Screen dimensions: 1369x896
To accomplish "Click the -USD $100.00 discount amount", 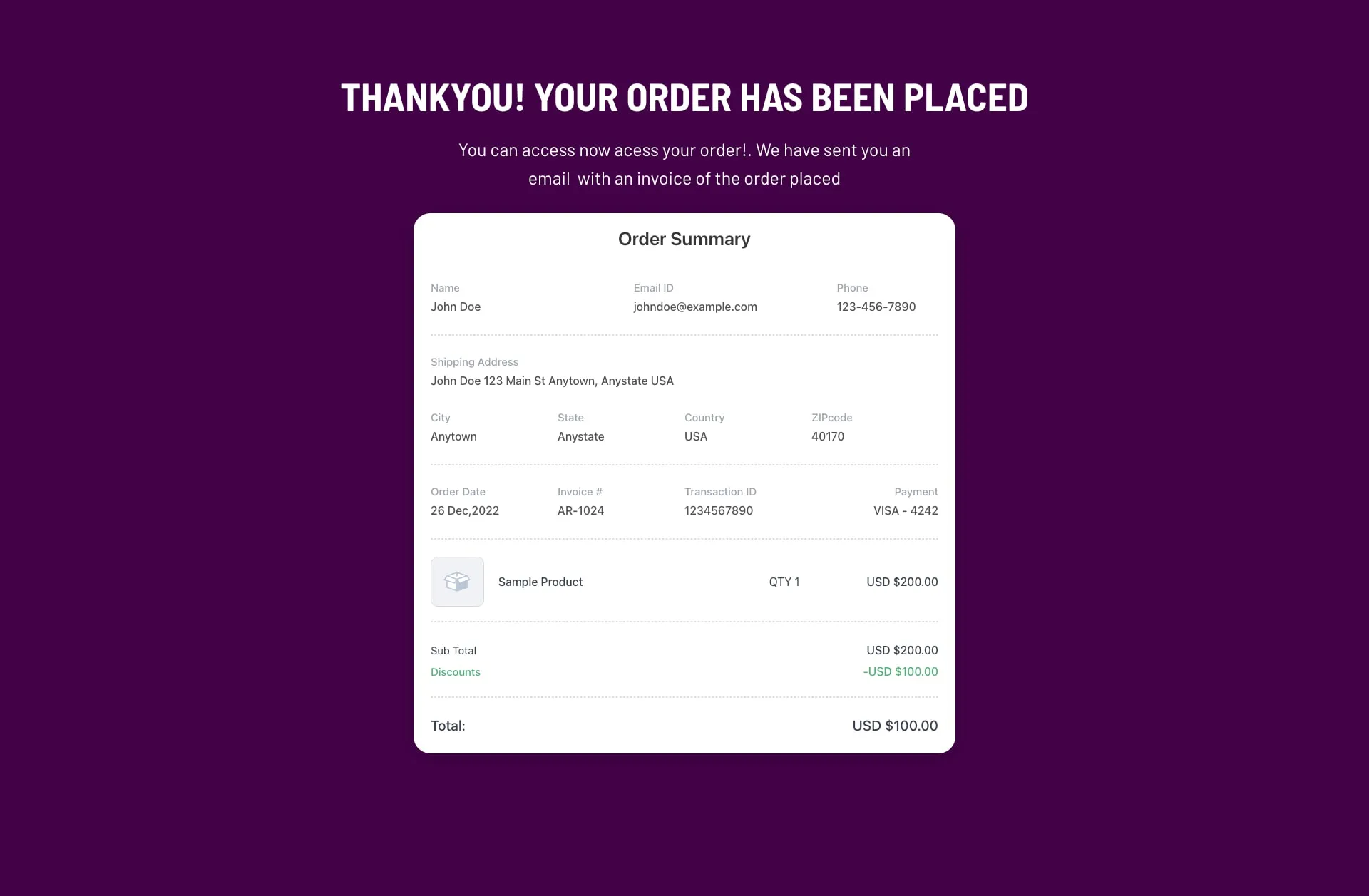I will 901,672.
